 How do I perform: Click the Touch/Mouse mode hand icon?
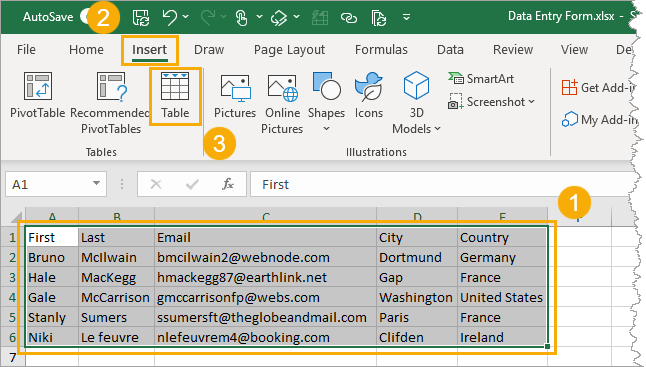tap(241, 17)
